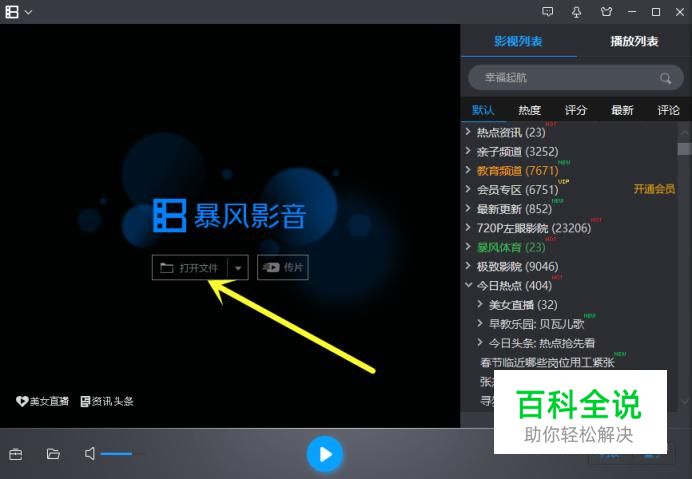Expand the 会员专区 (6751) category

(x=468, y=189)
